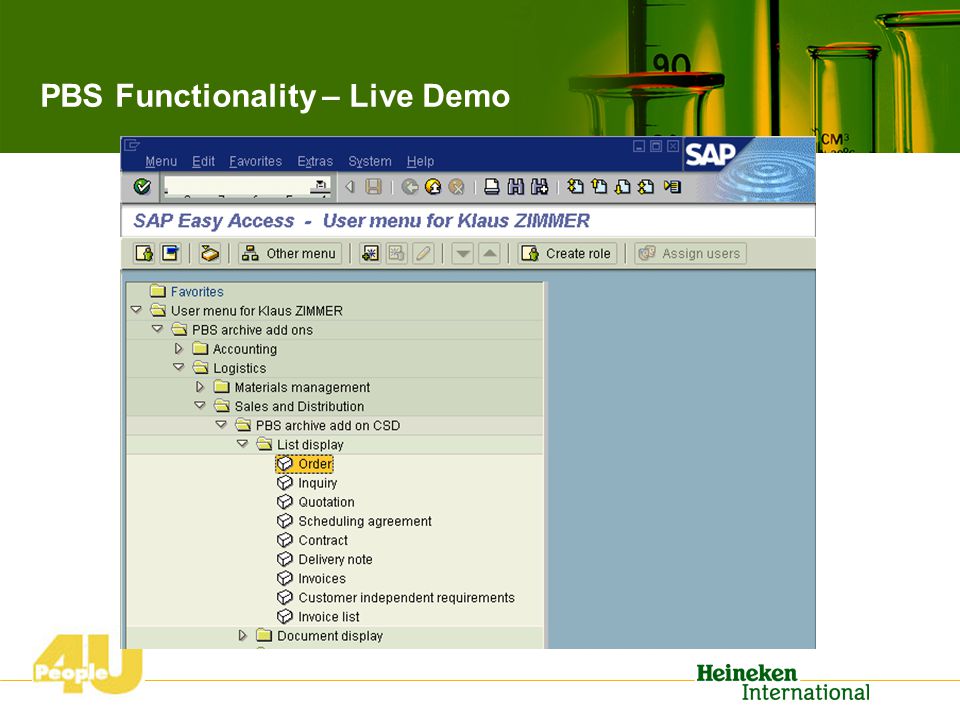This screenshot has height=720, width=960.
Task: Open the Extras menu
Action: [x=315, y=161]
